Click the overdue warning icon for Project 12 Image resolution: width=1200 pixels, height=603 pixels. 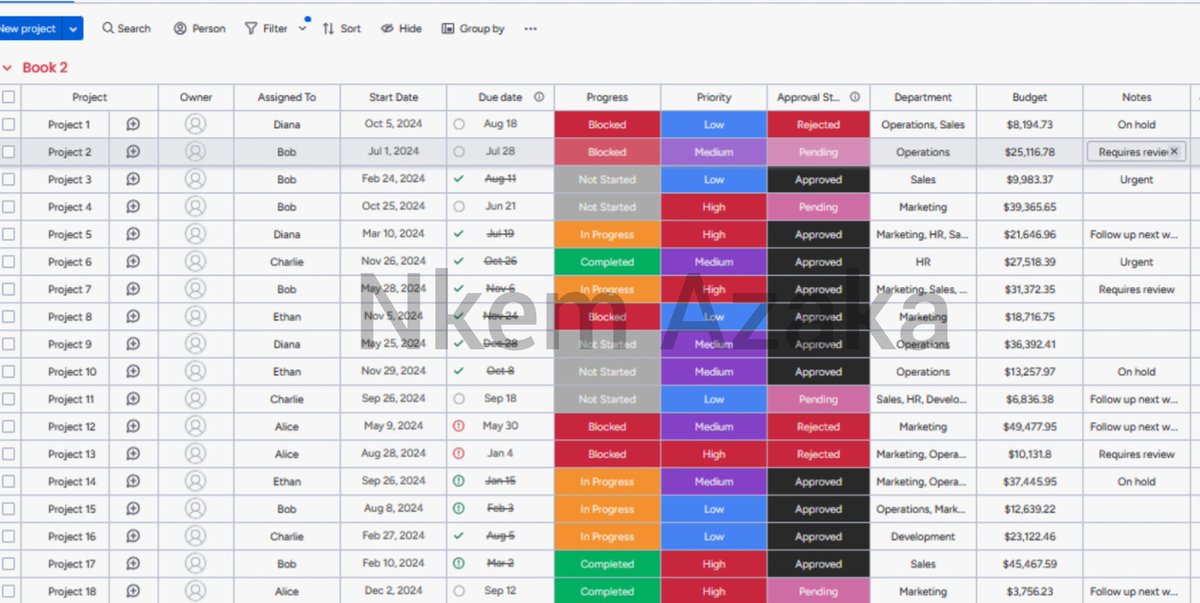[x=459, y=425]
